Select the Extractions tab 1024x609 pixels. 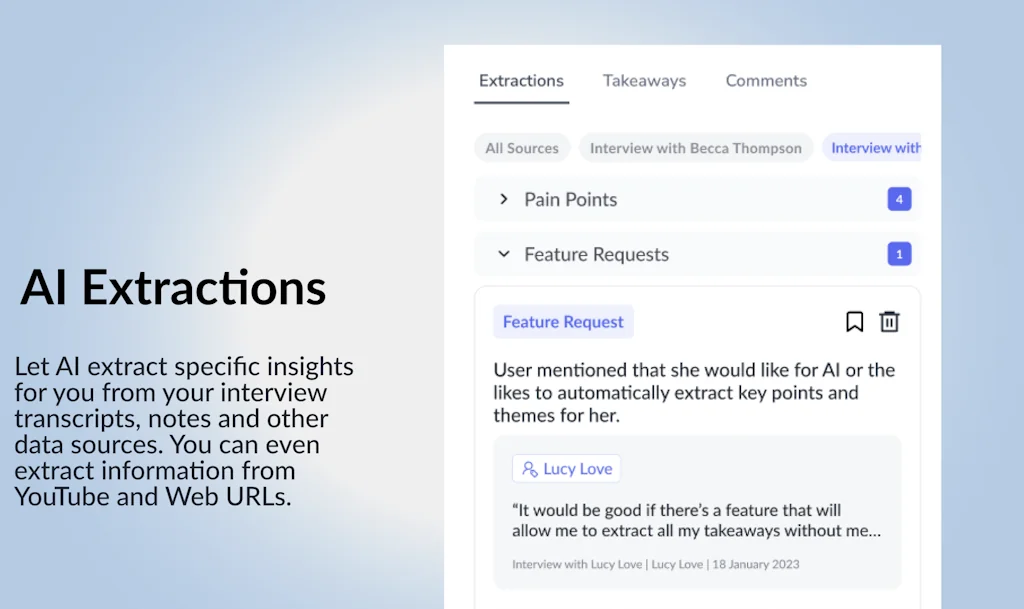[521, 80]
